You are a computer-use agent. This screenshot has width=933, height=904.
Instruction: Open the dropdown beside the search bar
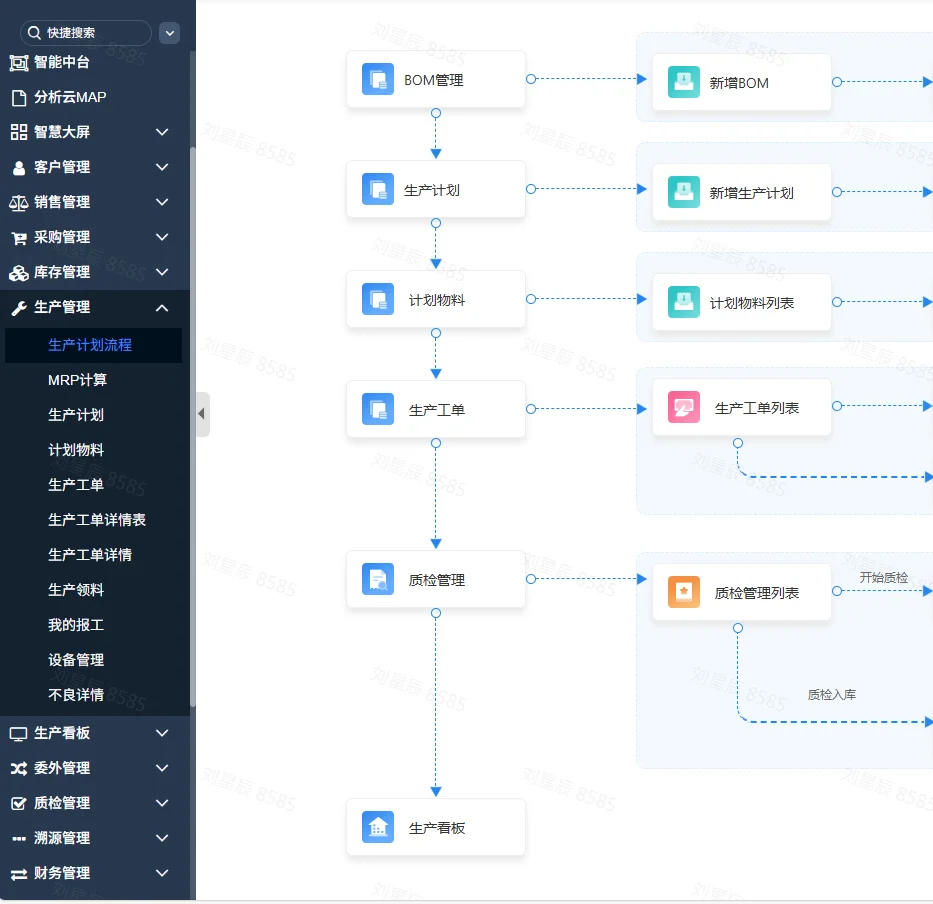pos(169,32)
